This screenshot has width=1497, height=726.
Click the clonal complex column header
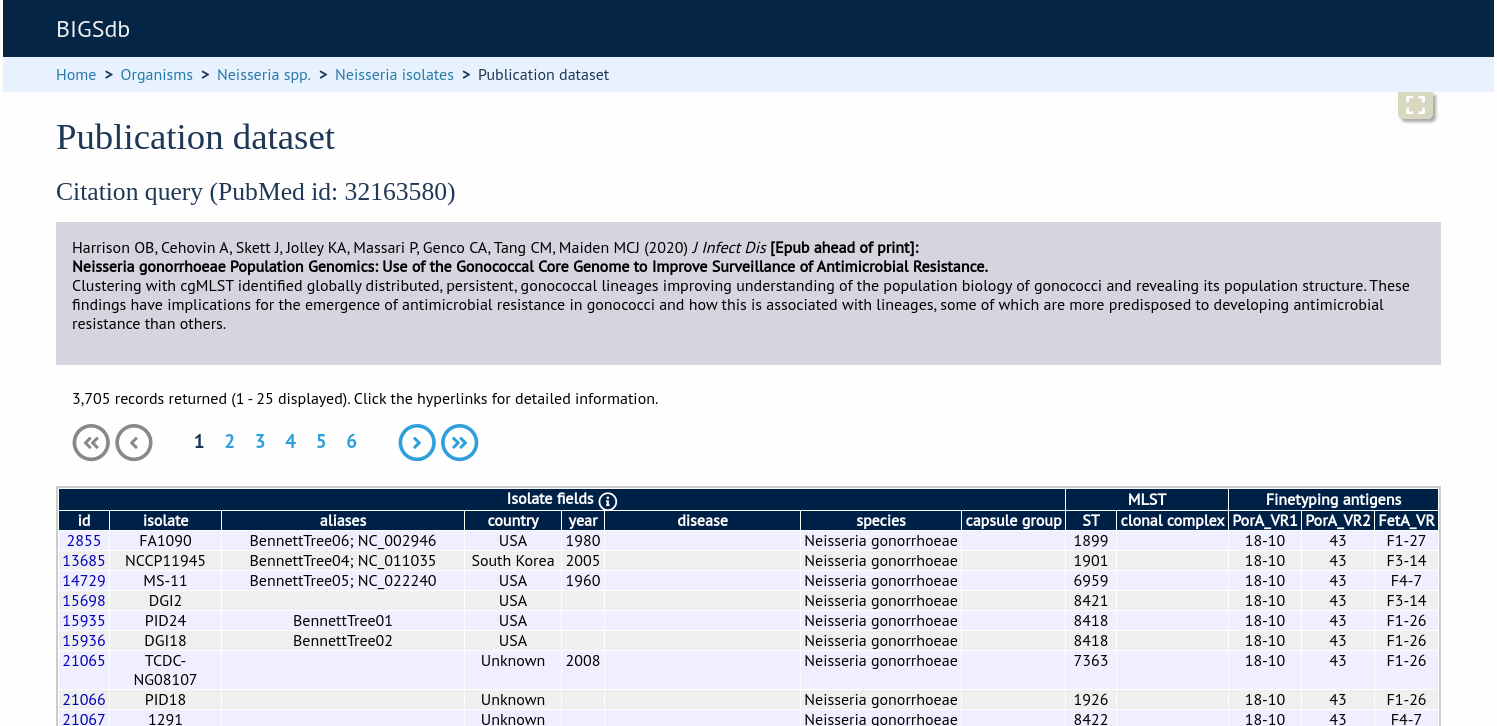tap(1173, 521)
